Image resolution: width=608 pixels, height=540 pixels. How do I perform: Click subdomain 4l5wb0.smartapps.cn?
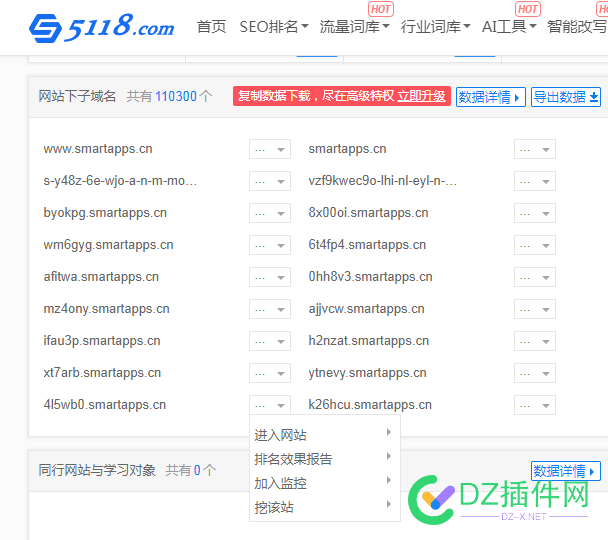tap(105, 405)
